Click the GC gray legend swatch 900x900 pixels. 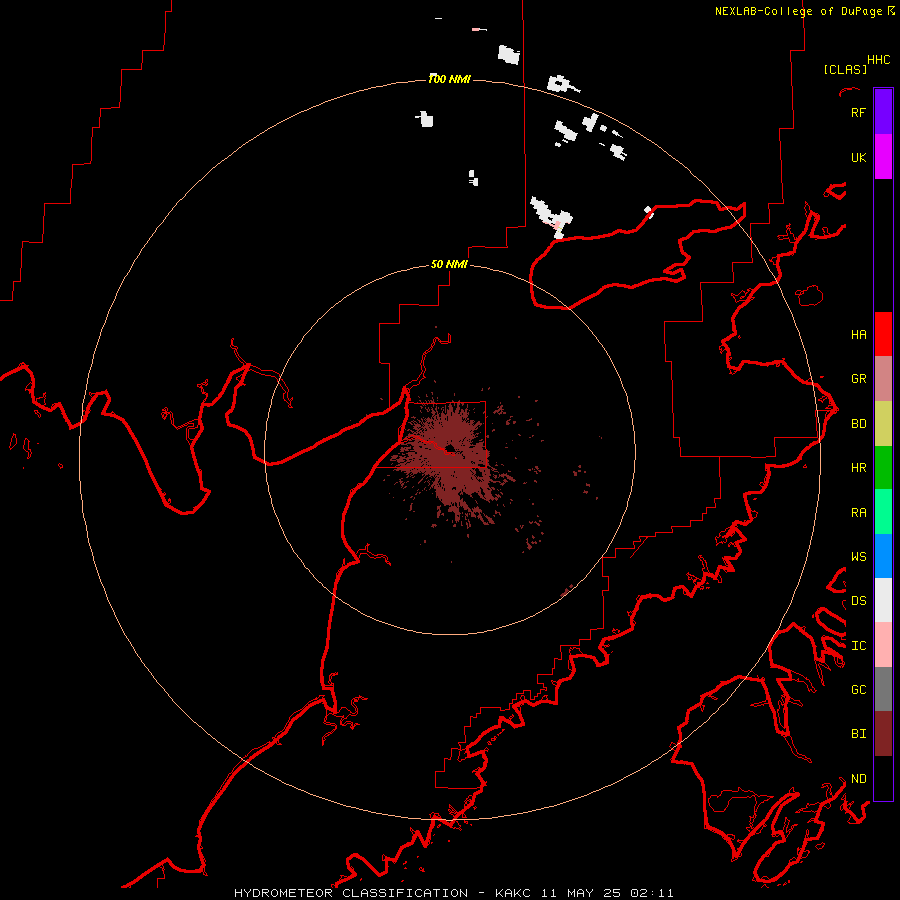tap(883, 689)
